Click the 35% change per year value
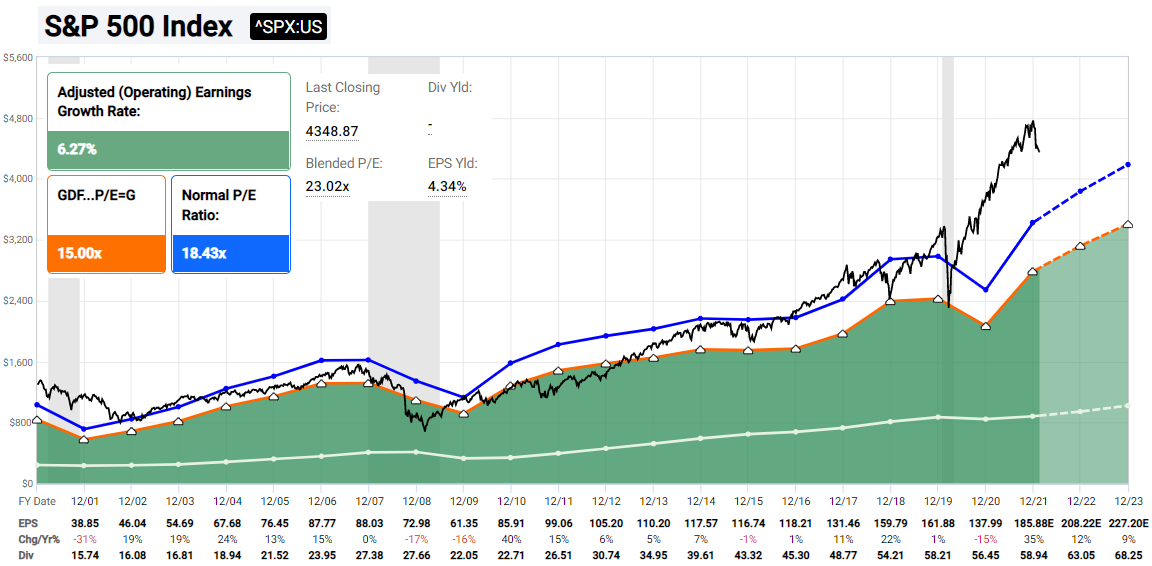The width and height of the screenshot is (1152, 566). 1032,540
